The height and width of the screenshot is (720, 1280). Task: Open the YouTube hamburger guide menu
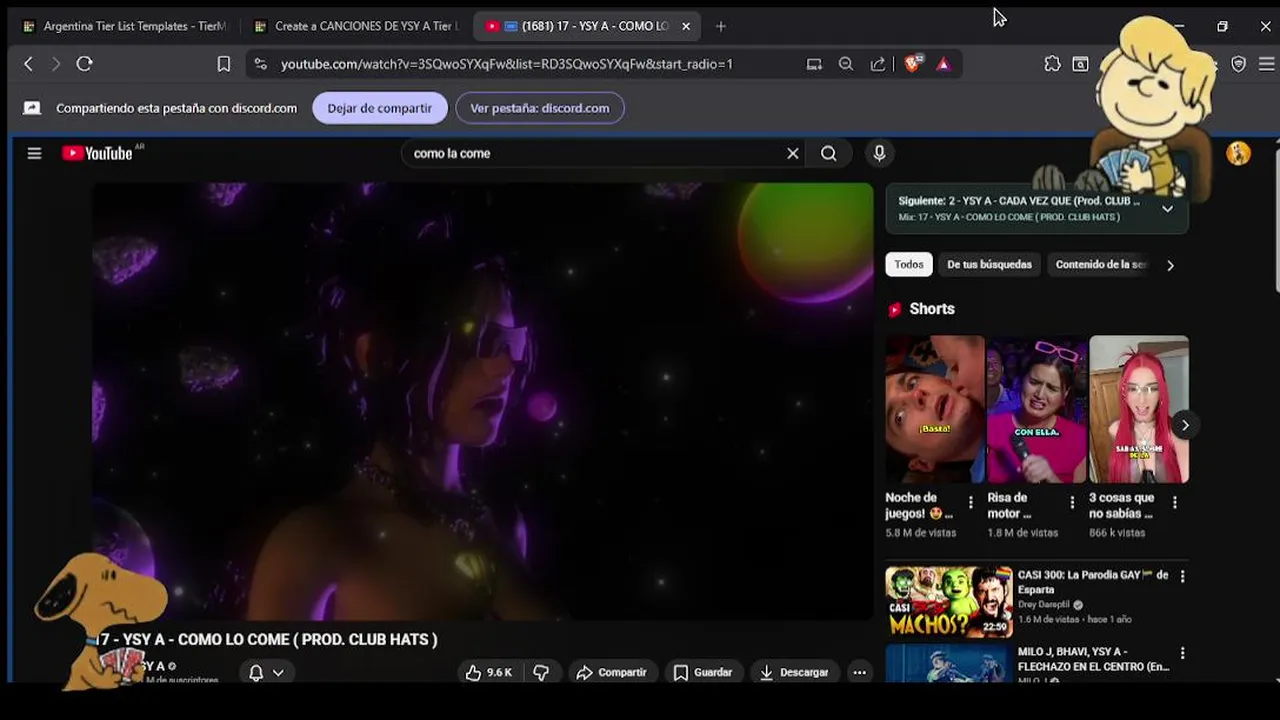click(34, 153)
